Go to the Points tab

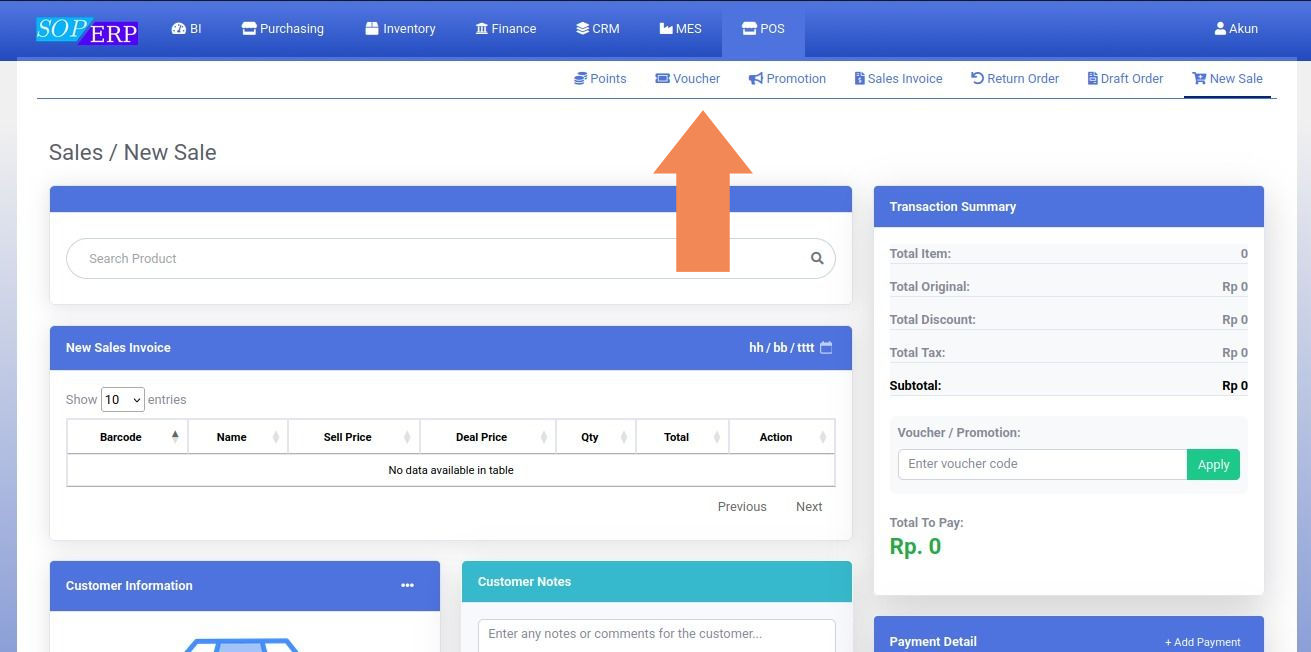coord(600,78)
